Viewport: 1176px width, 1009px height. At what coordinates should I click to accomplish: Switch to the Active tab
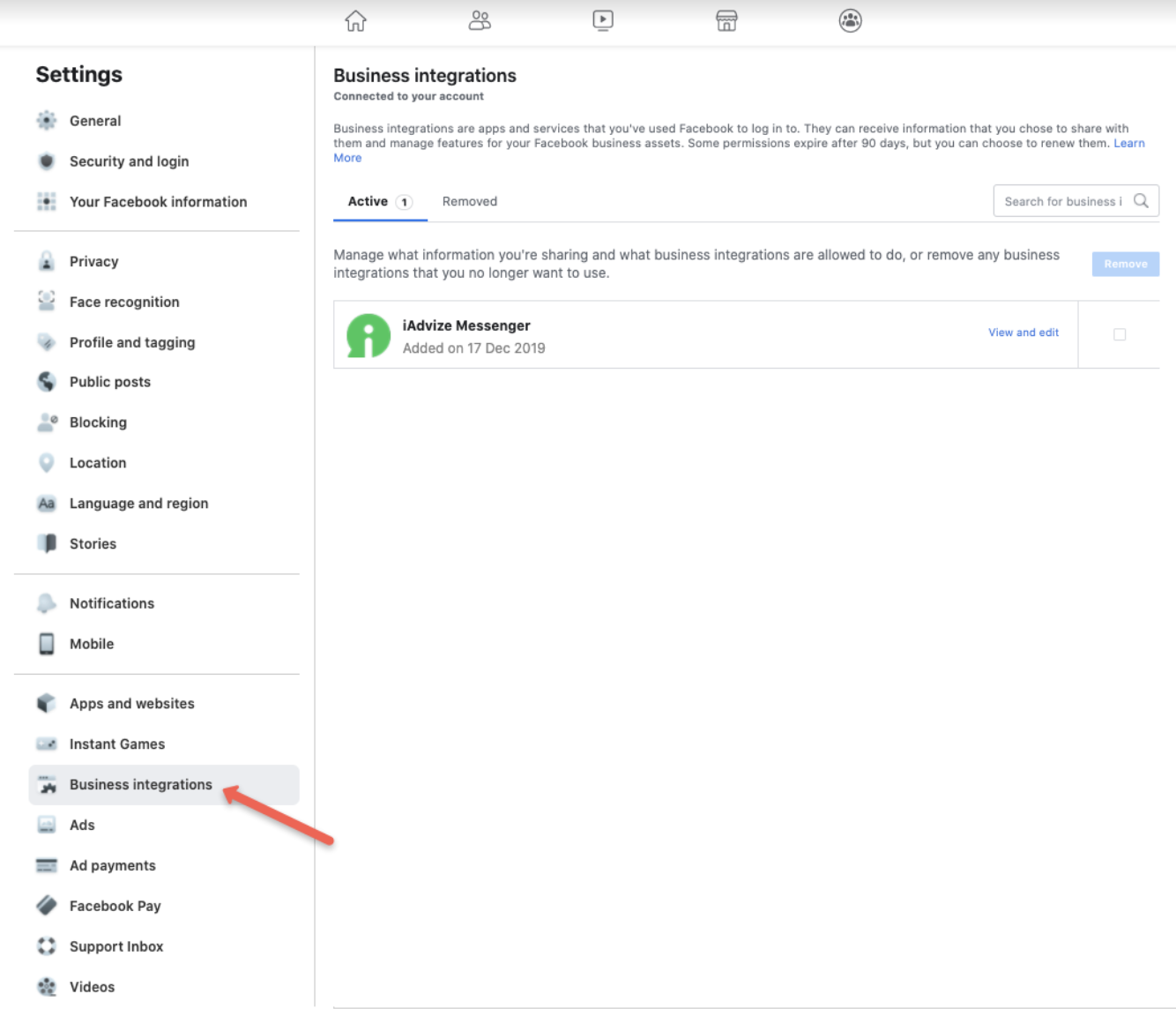click(x=380, y=202)
